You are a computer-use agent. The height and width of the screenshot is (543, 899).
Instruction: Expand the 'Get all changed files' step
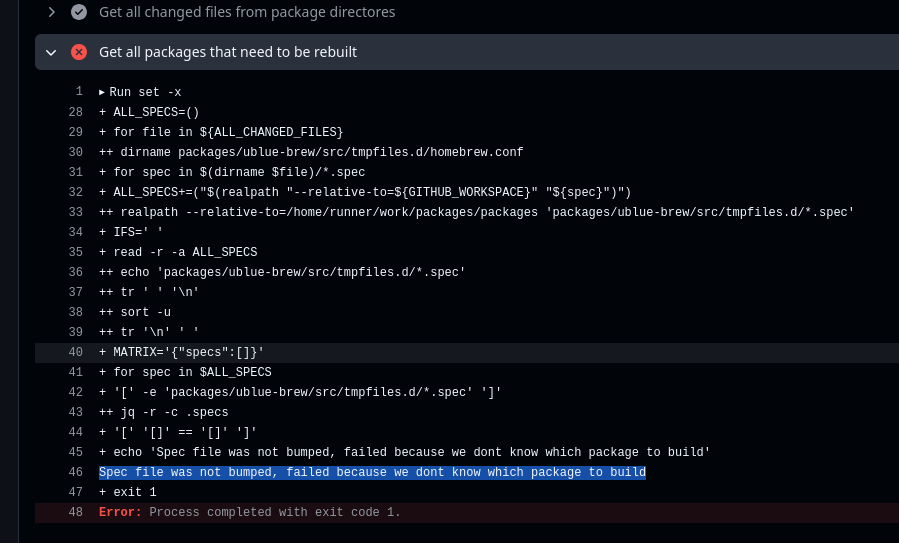click(51, 12)
